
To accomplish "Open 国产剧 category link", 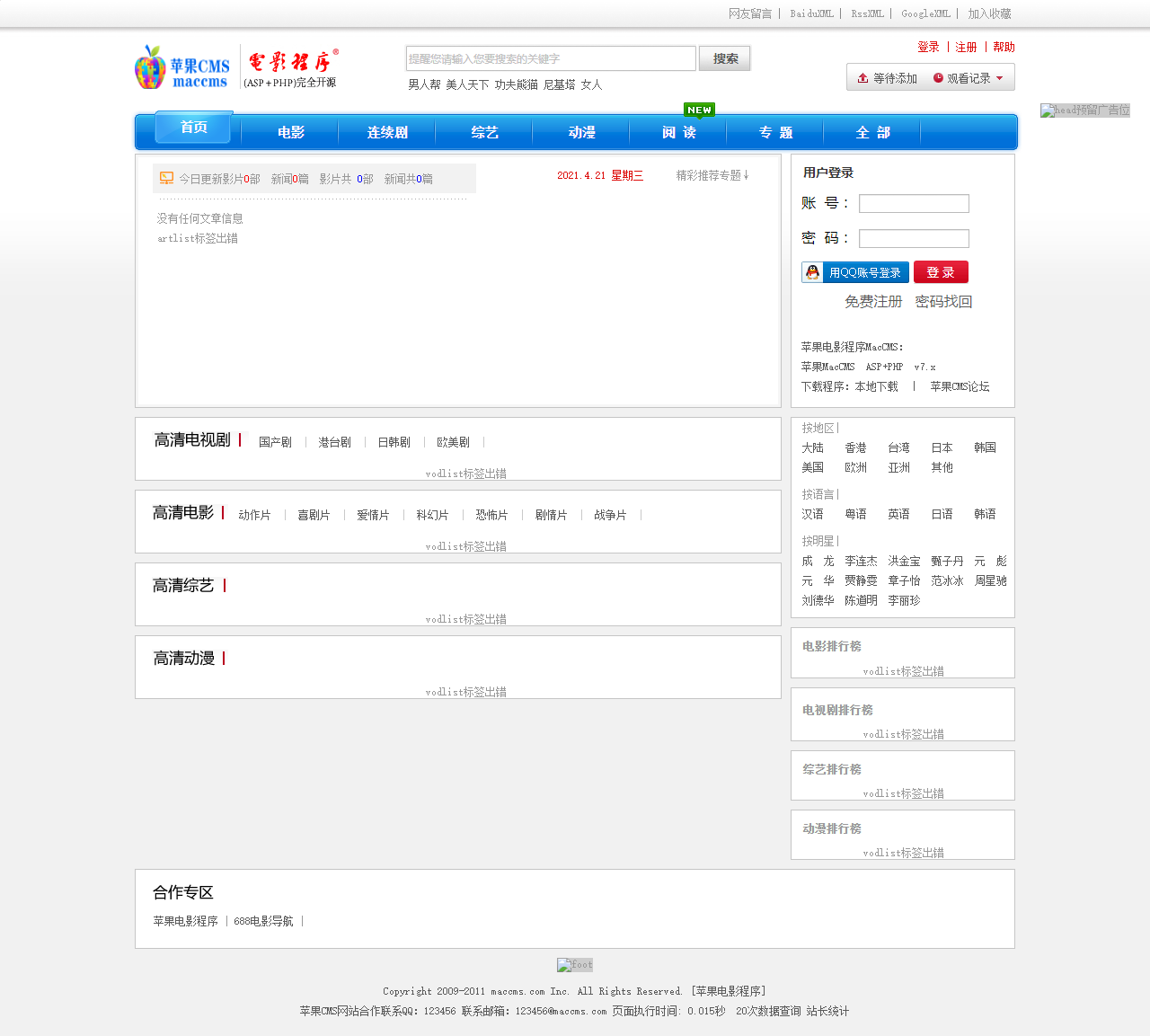I will [x=275, y=442].
